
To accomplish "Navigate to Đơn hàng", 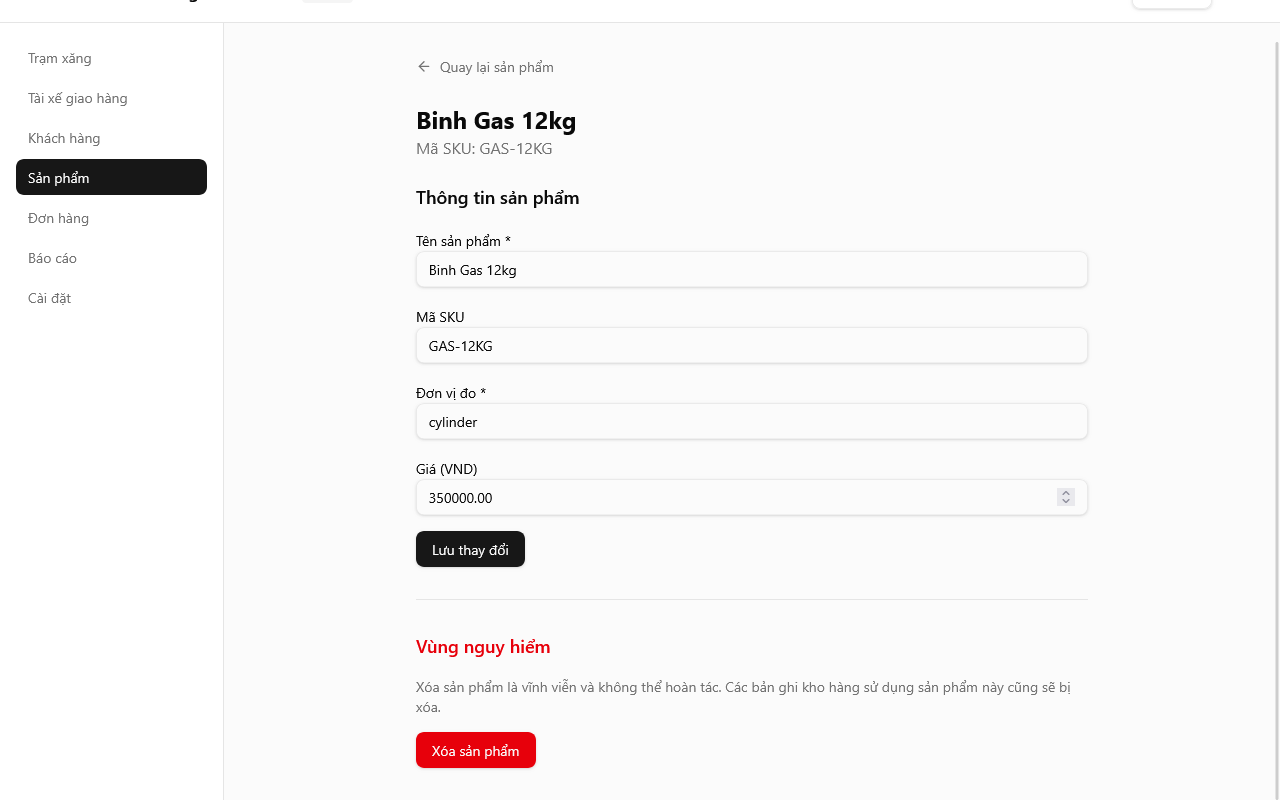I will (x=59, y=218).
